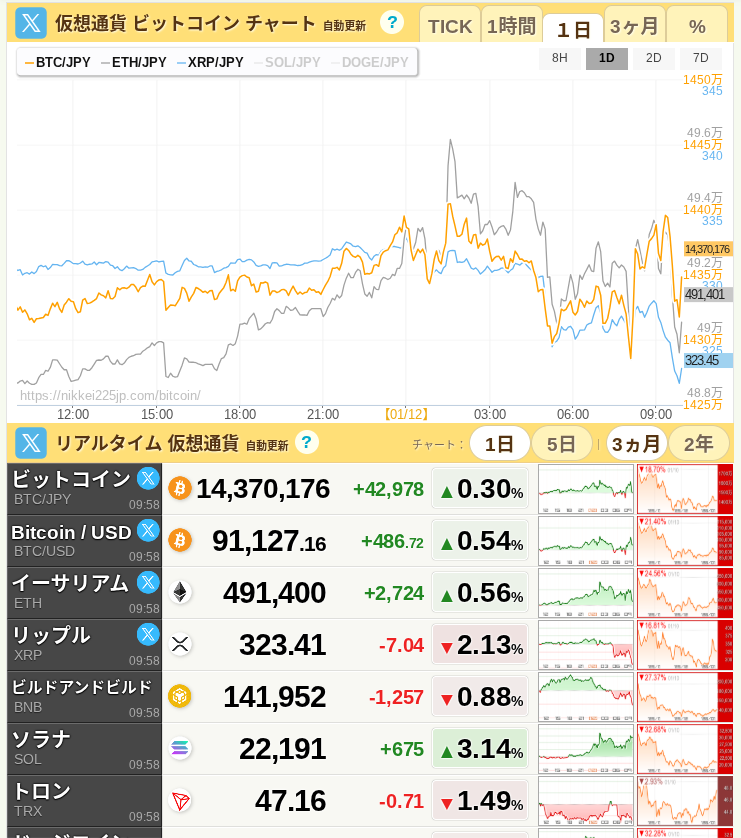Switch to the TICK chart tab
Image resolution: width=741 pixels, height=838 pixels.
point(449,27)
